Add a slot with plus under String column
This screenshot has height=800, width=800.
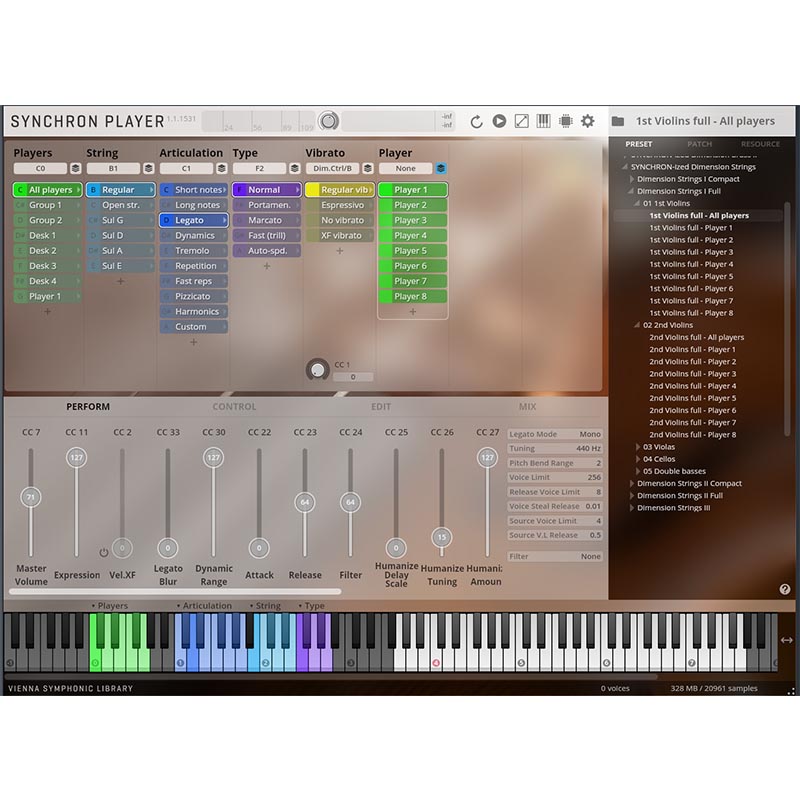click(x=120, y=281)
